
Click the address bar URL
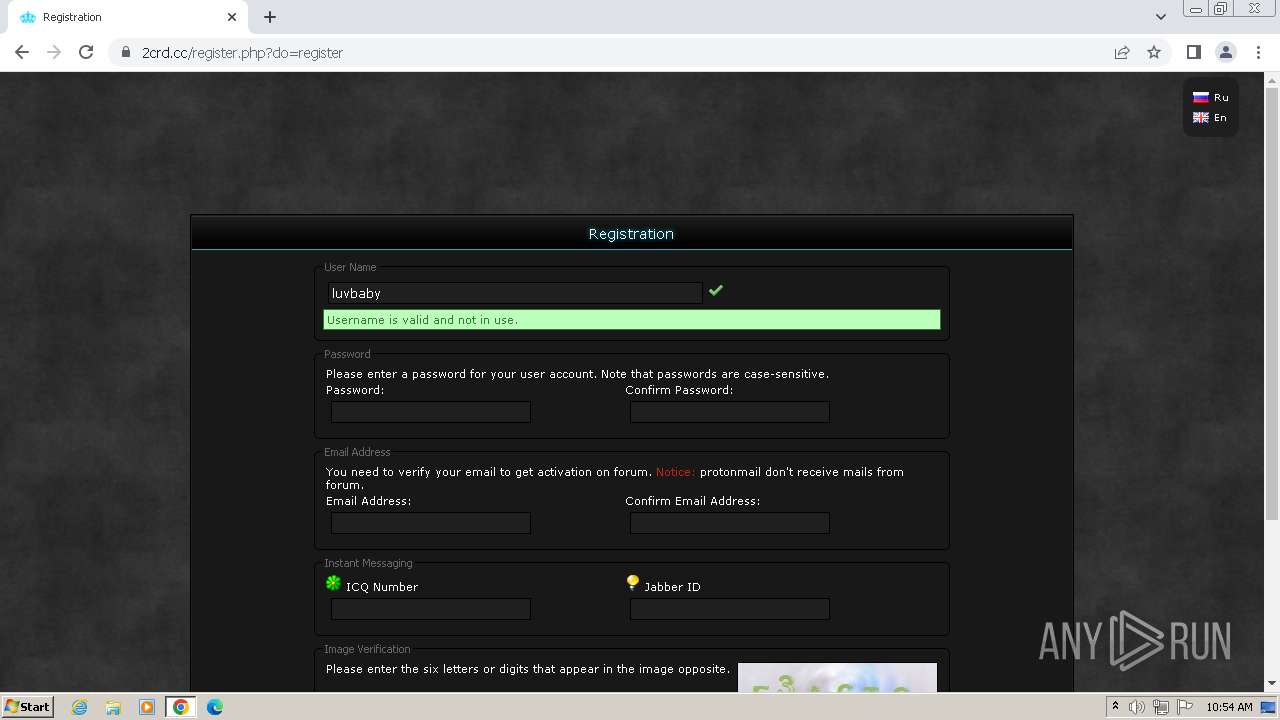click(242, 53)
